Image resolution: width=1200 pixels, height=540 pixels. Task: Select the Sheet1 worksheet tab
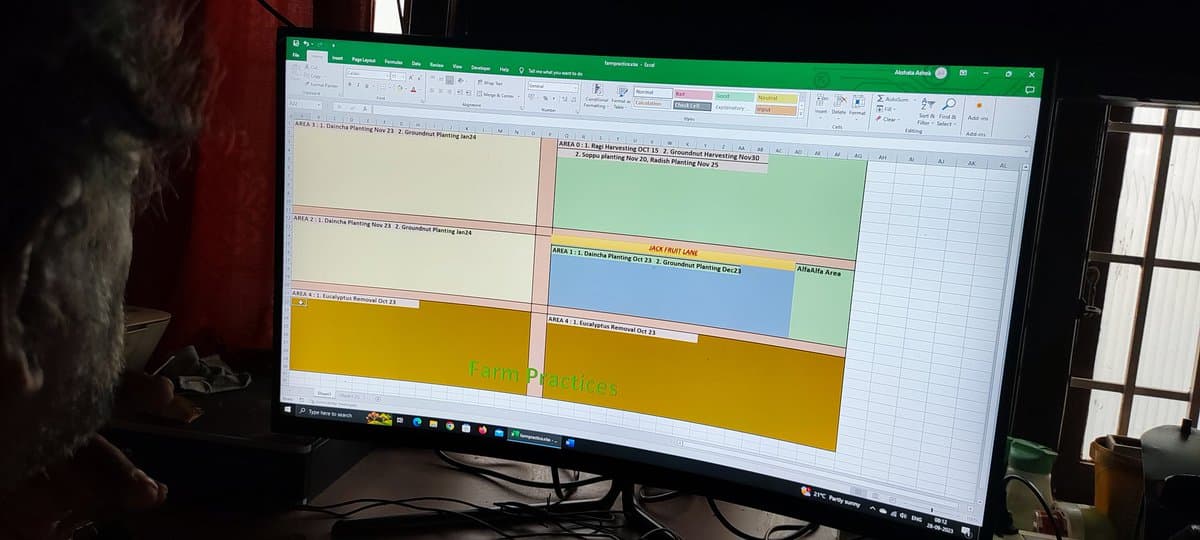(323, 393)
